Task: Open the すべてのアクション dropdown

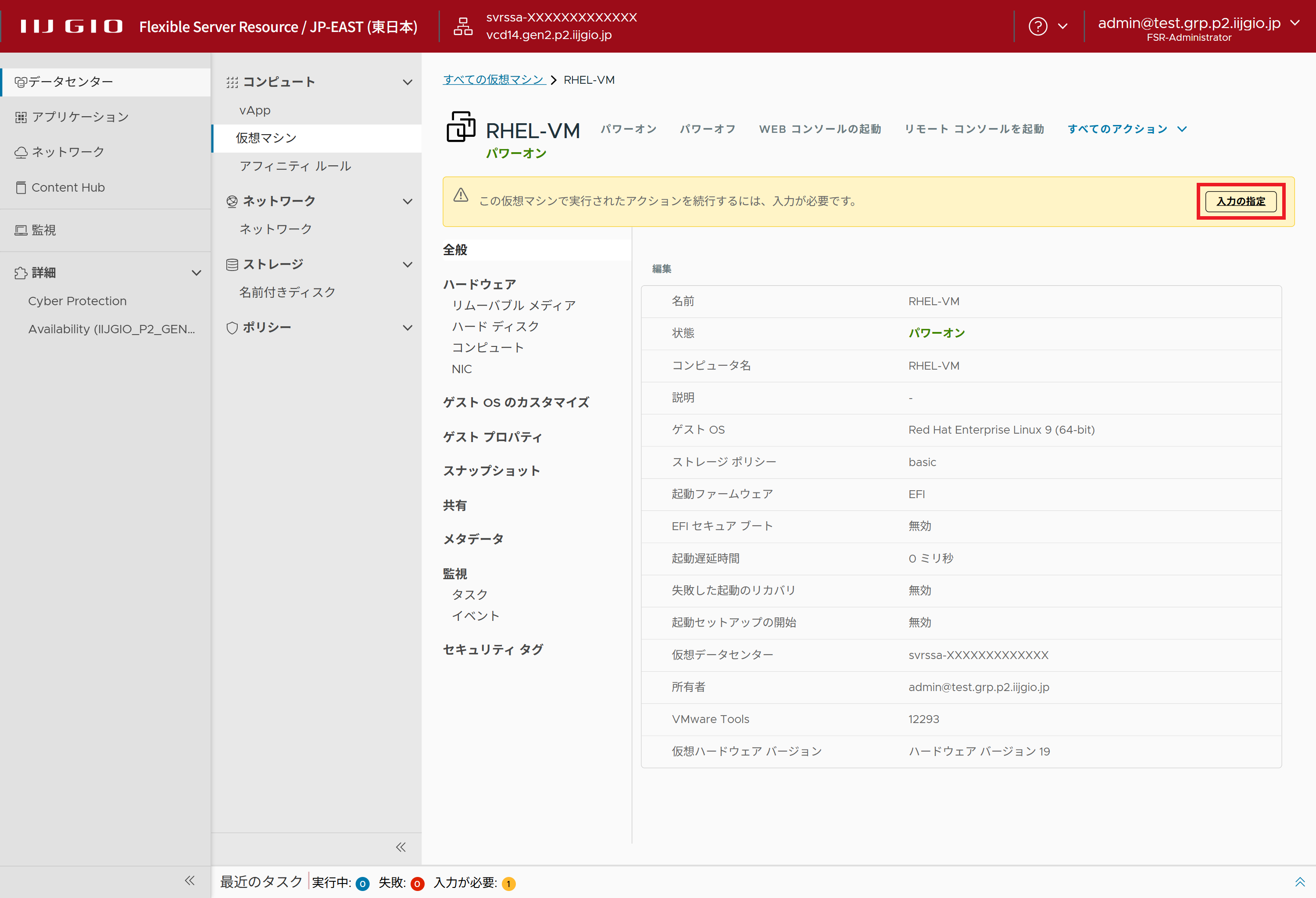Action: pyautogui.click(x=1126, y=129)
